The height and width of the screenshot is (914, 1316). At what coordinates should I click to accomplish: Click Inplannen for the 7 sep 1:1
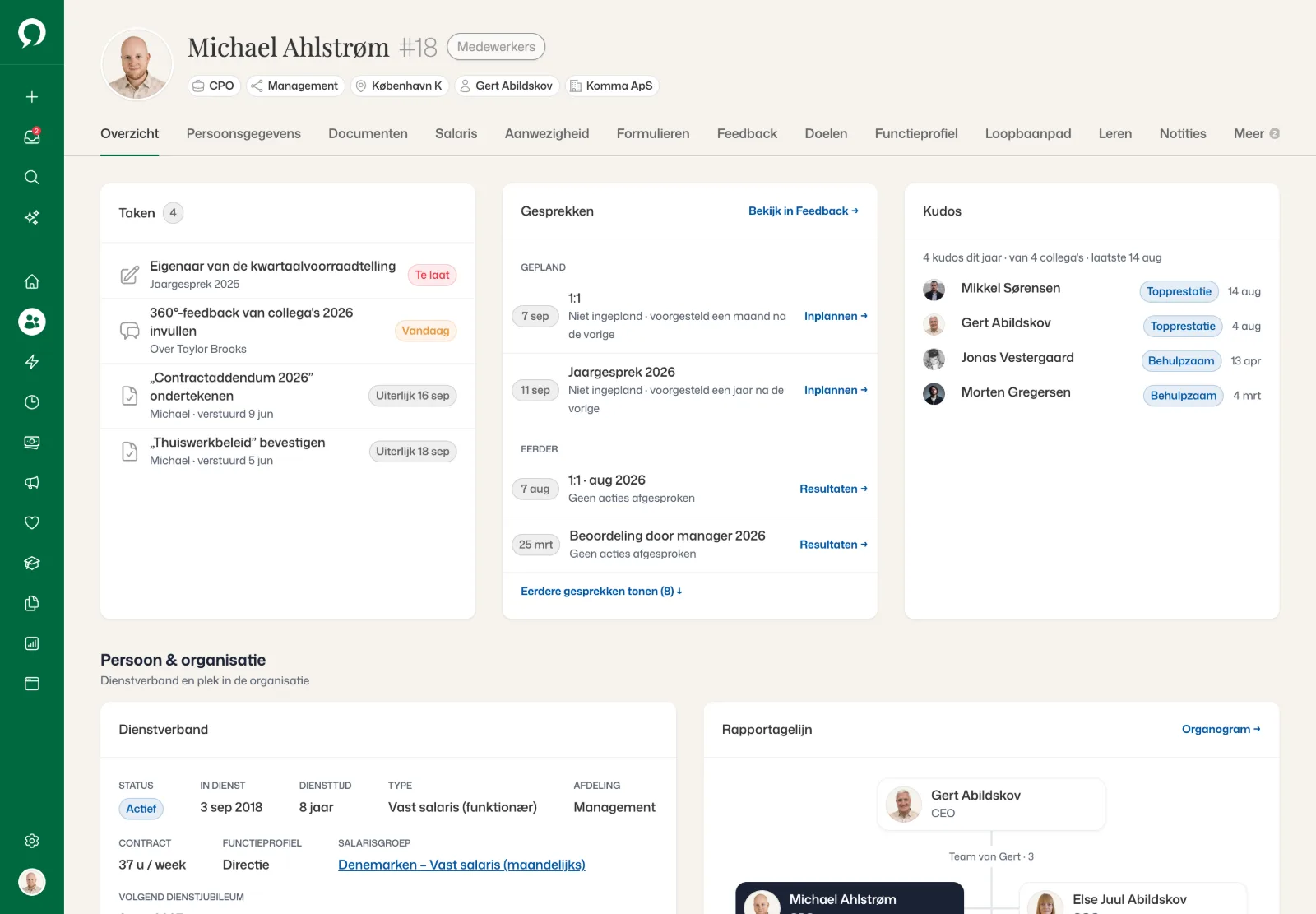pyautogui.click(x=836, y=317)
